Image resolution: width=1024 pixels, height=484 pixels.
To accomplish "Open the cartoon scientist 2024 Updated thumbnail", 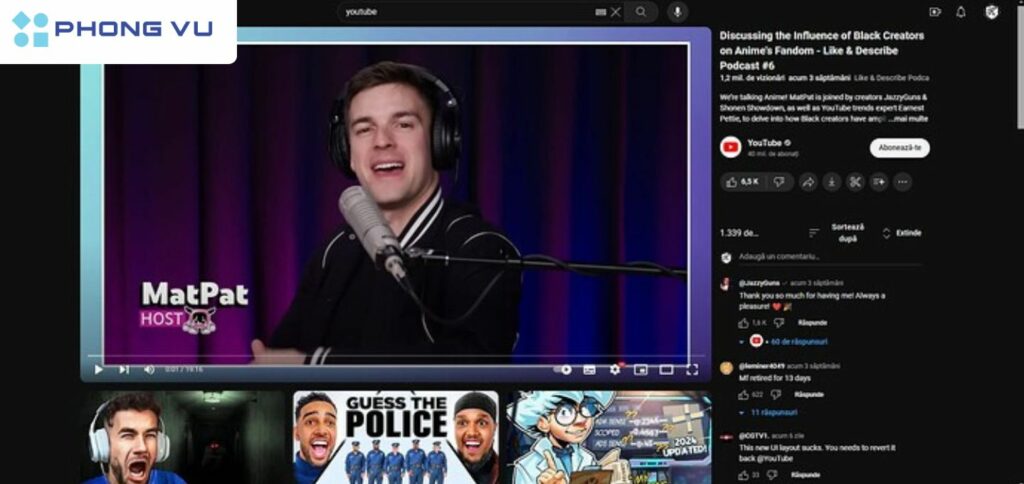I will coord(609,437).
